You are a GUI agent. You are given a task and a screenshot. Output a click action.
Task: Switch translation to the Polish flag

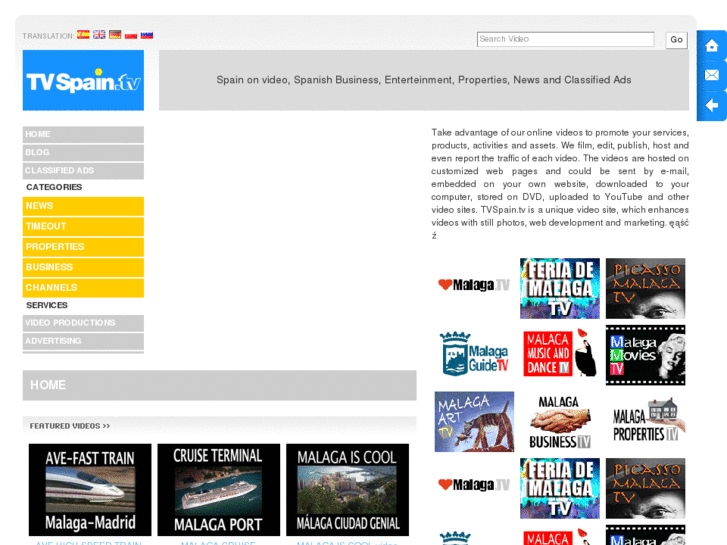click(x=131, y=35)
